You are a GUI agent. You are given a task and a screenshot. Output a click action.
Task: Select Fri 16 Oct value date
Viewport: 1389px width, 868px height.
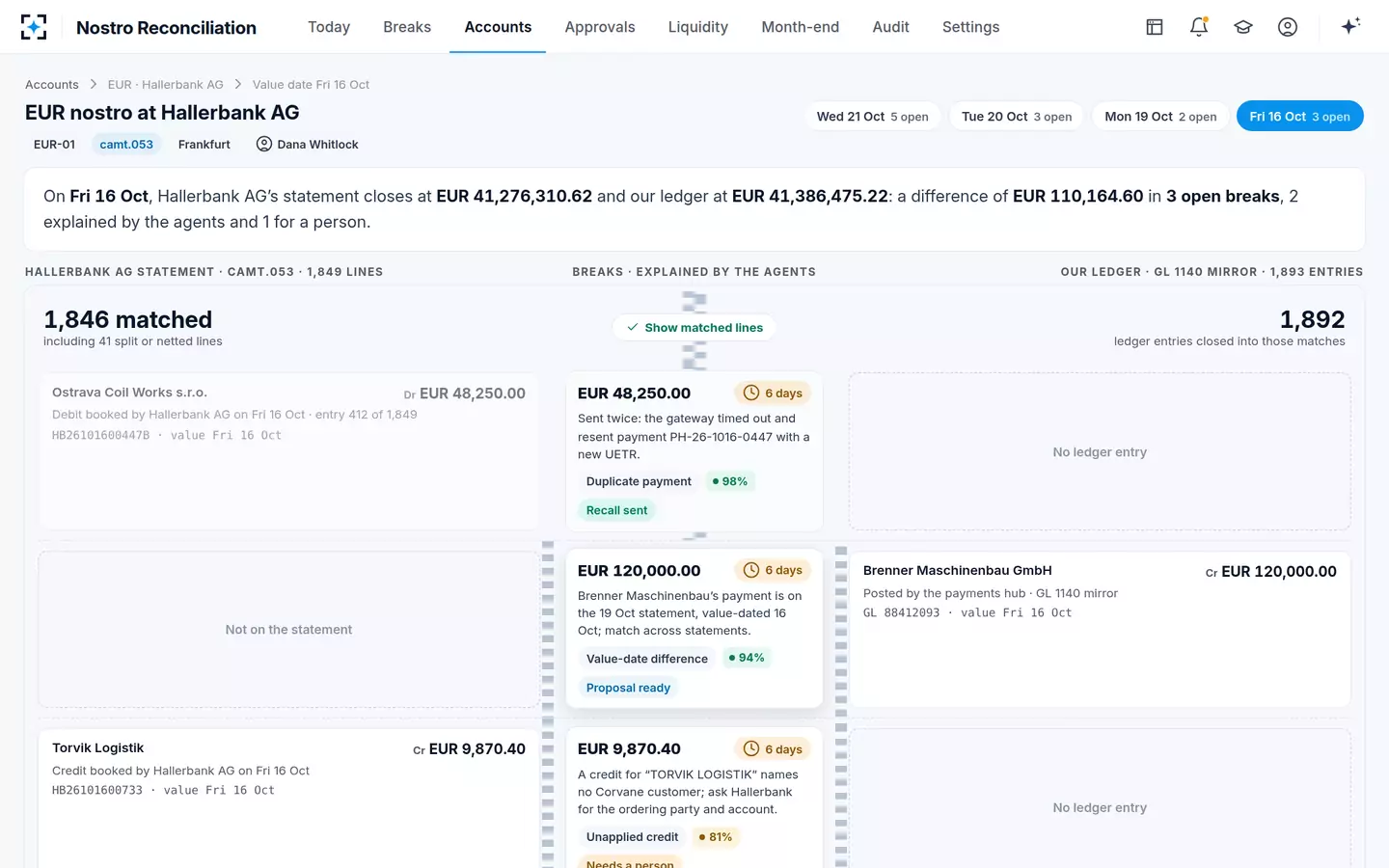click(1299, 116)
